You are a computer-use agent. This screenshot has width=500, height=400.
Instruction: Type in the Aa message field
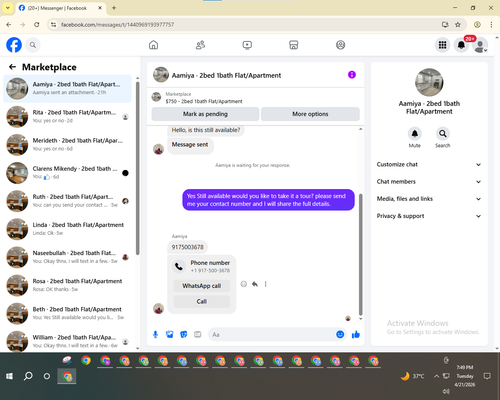[x=271, y=334]
